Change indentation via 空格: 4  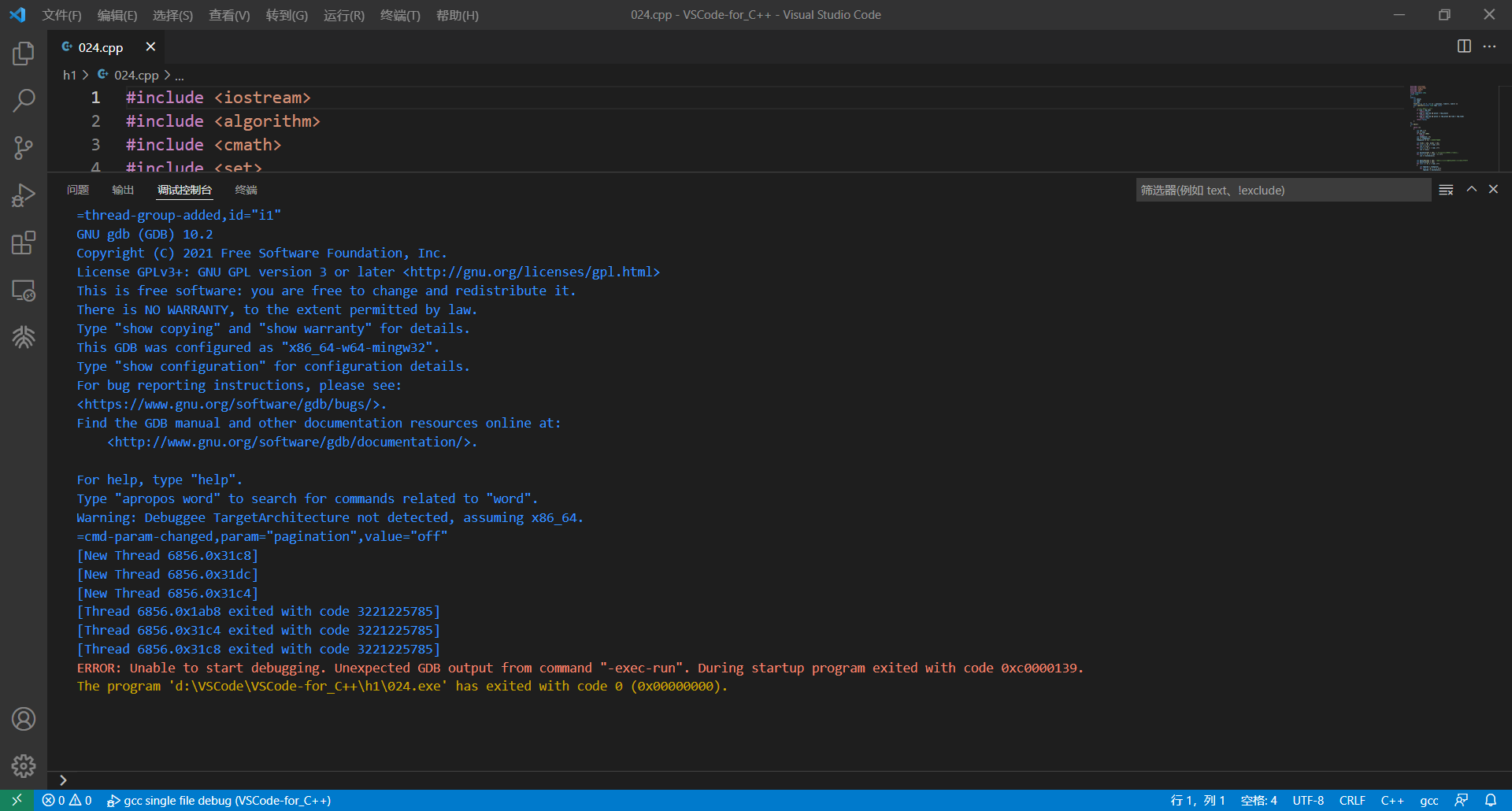1258,801
